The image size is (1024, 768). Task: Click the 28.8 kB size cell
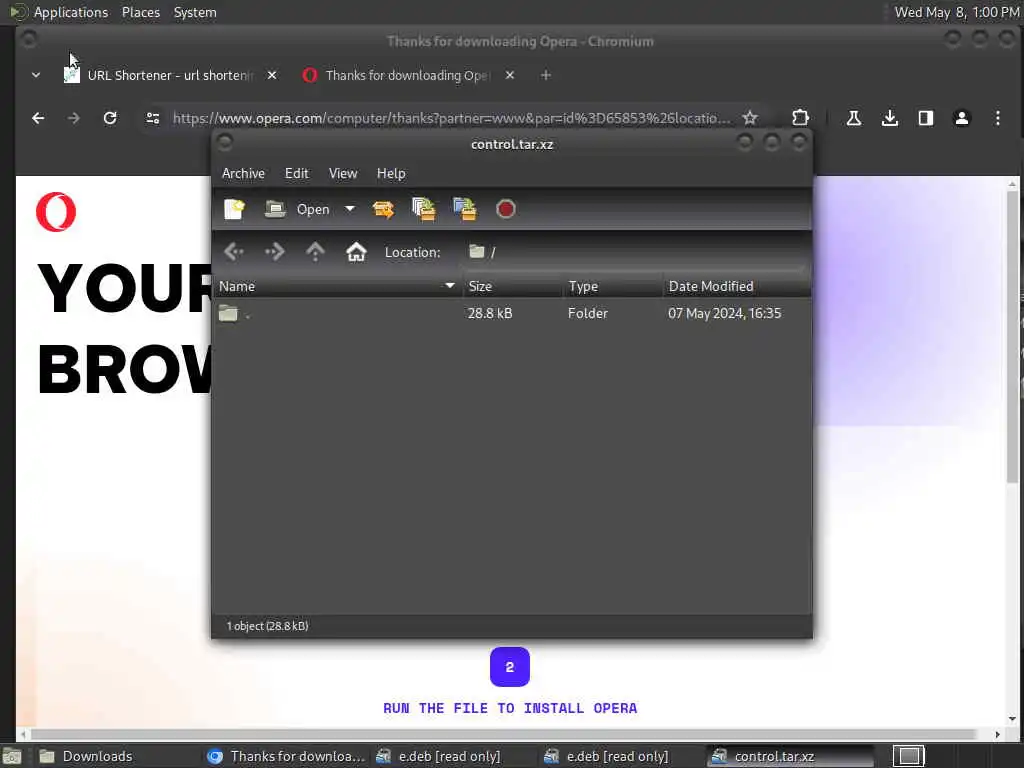tap(490, 313)
